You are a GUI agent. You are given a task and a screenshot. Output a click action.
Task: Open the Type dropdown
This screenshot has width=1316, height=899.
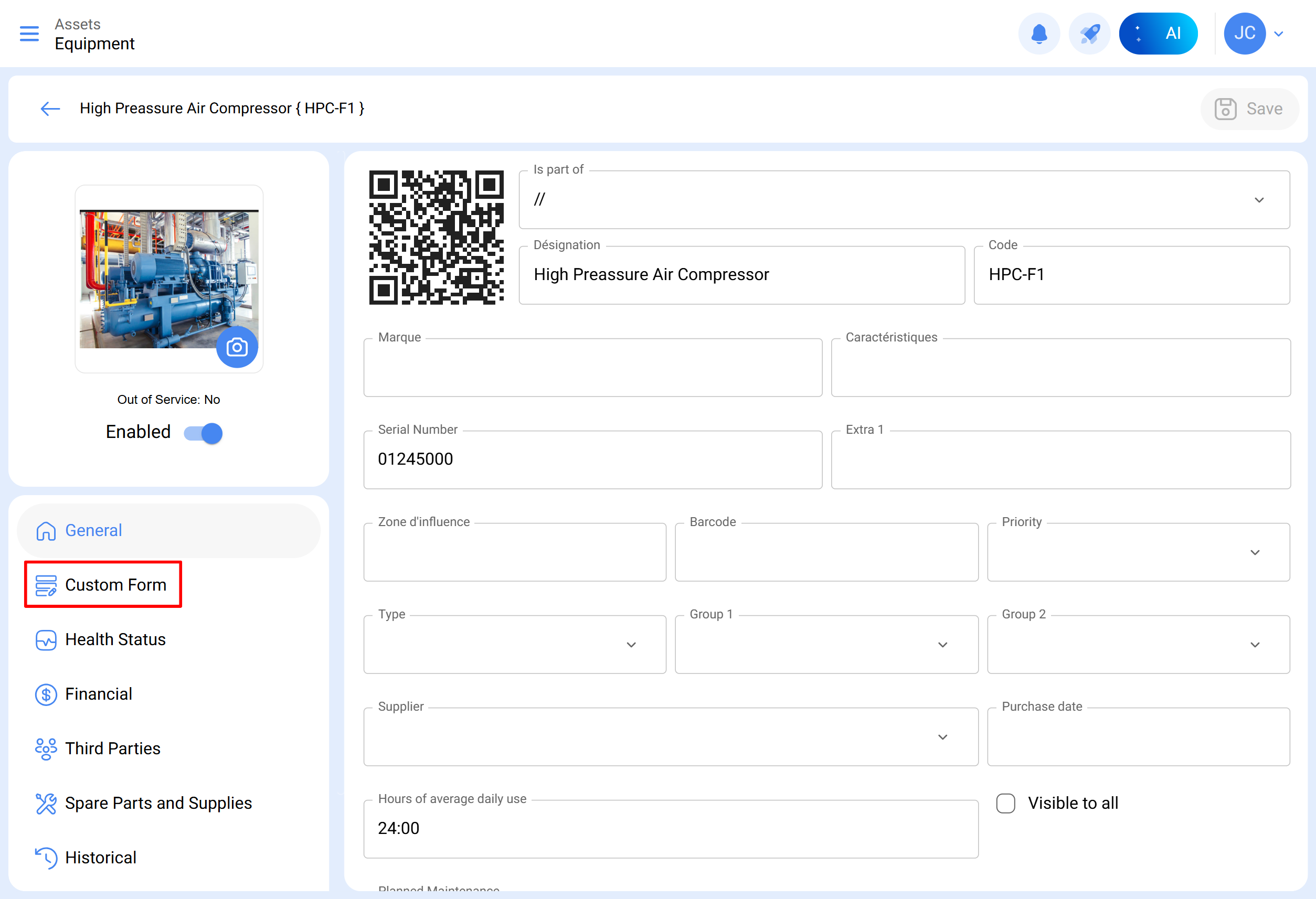(x=631, y=645)
